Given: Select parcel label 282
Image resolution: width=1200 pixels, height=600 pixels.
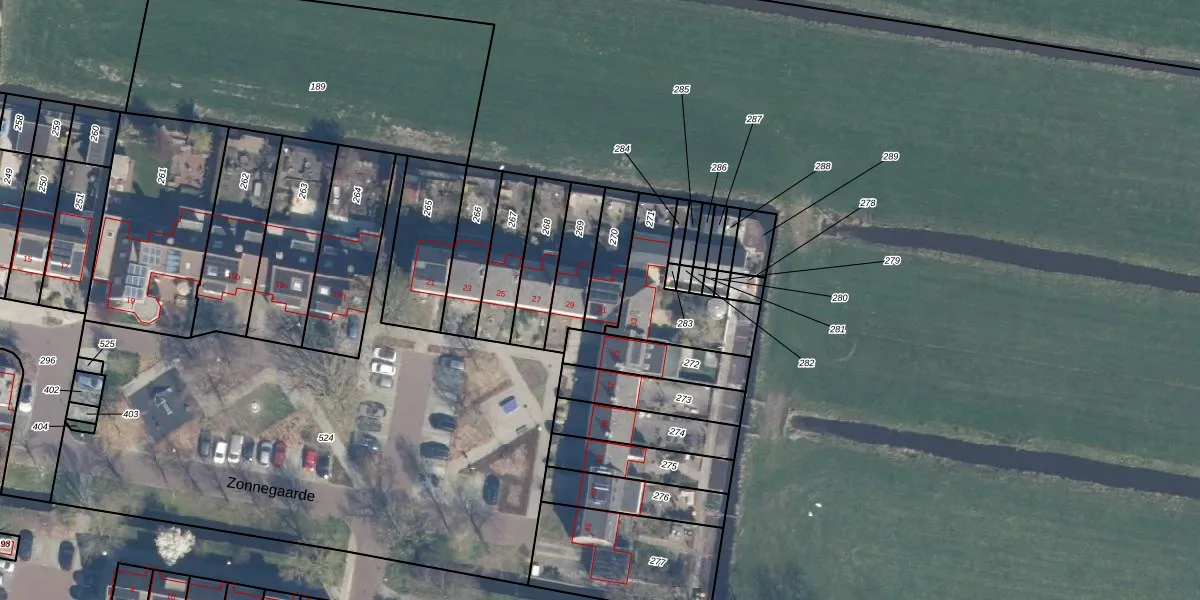Looking at the screenshot, I should pos(806,363).
